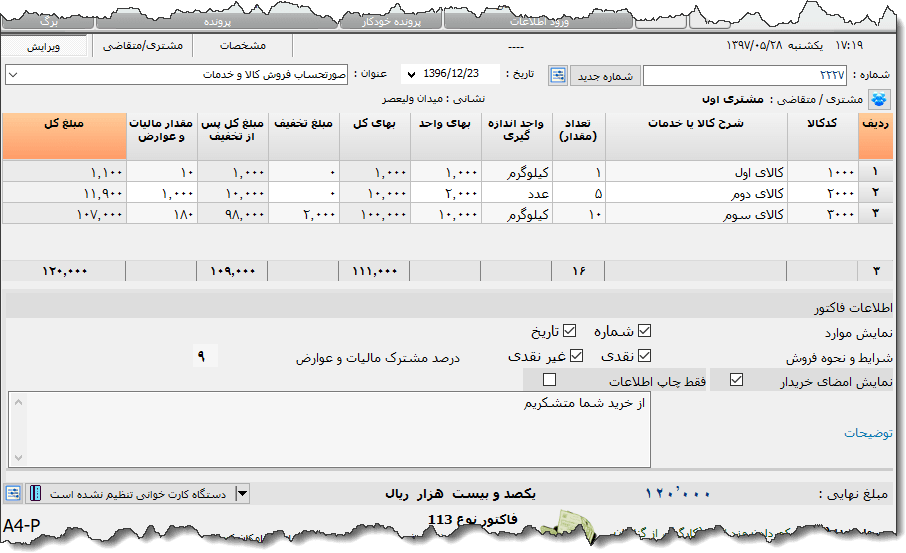Click the card reader device icon
This screenshot has height=553, width=906.
pos(35,493)
